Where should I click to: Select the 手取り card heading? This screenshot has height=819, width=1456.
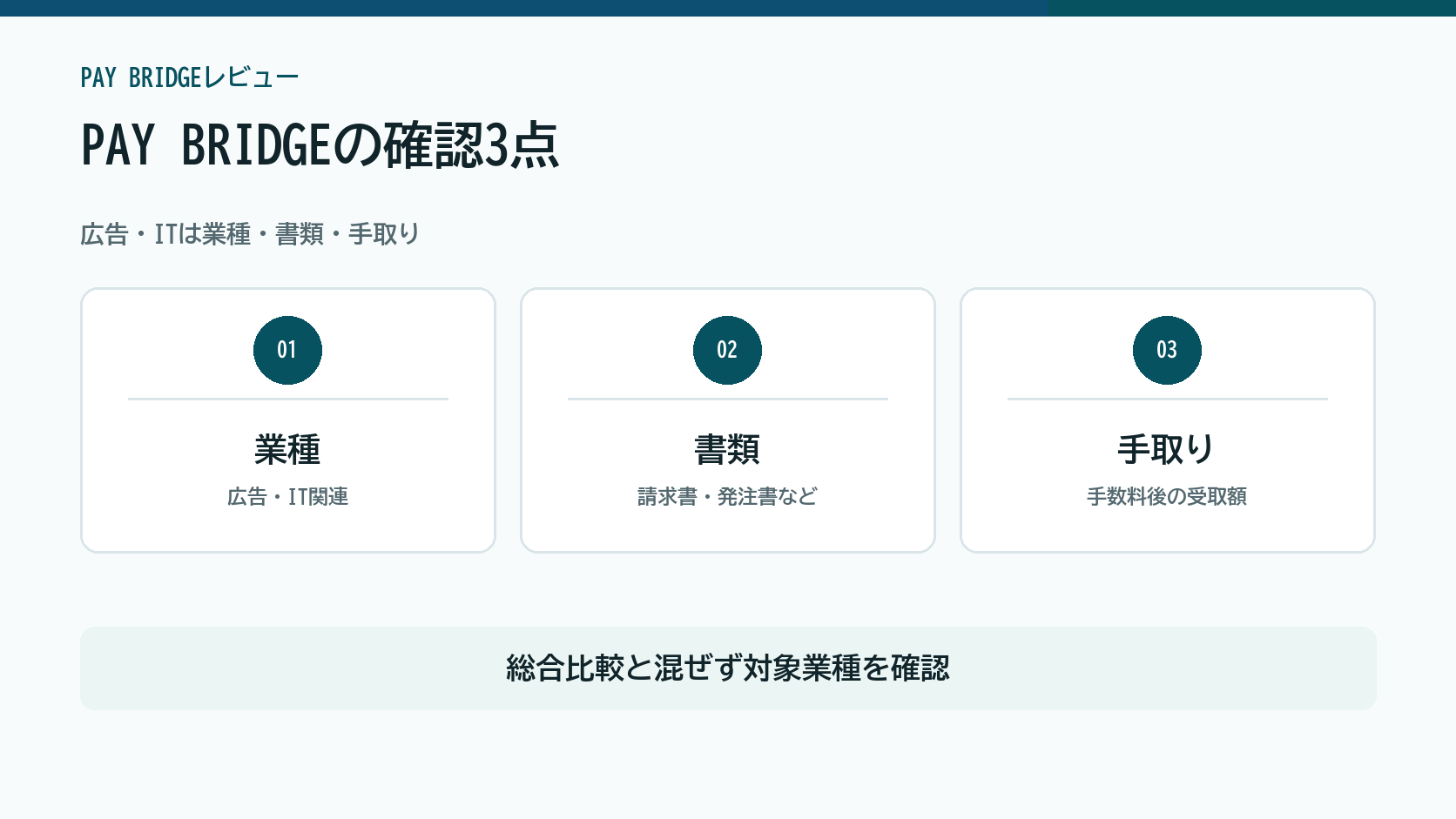1167,450
